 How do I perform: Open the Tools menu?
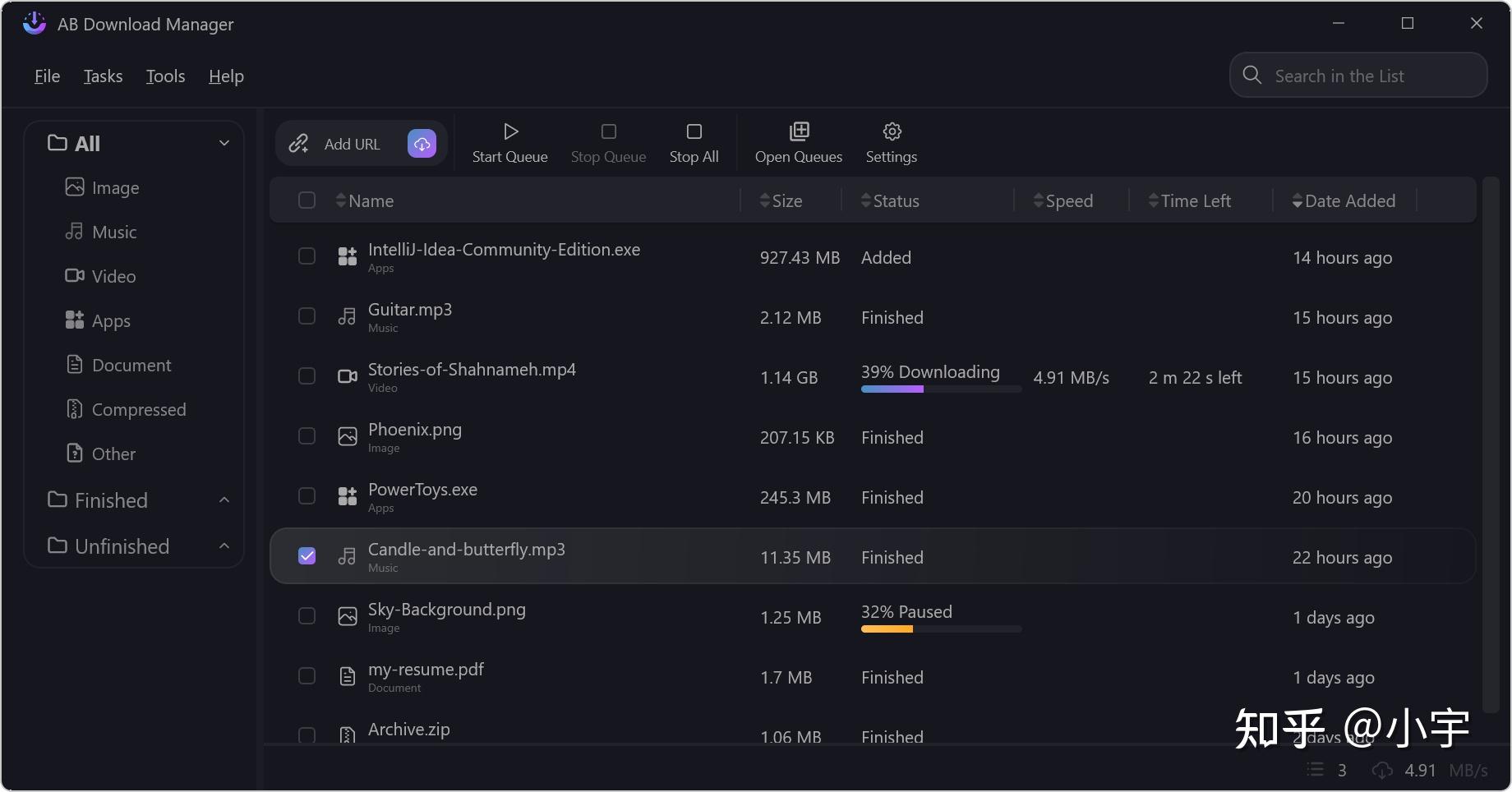click(x=165, y=76)
